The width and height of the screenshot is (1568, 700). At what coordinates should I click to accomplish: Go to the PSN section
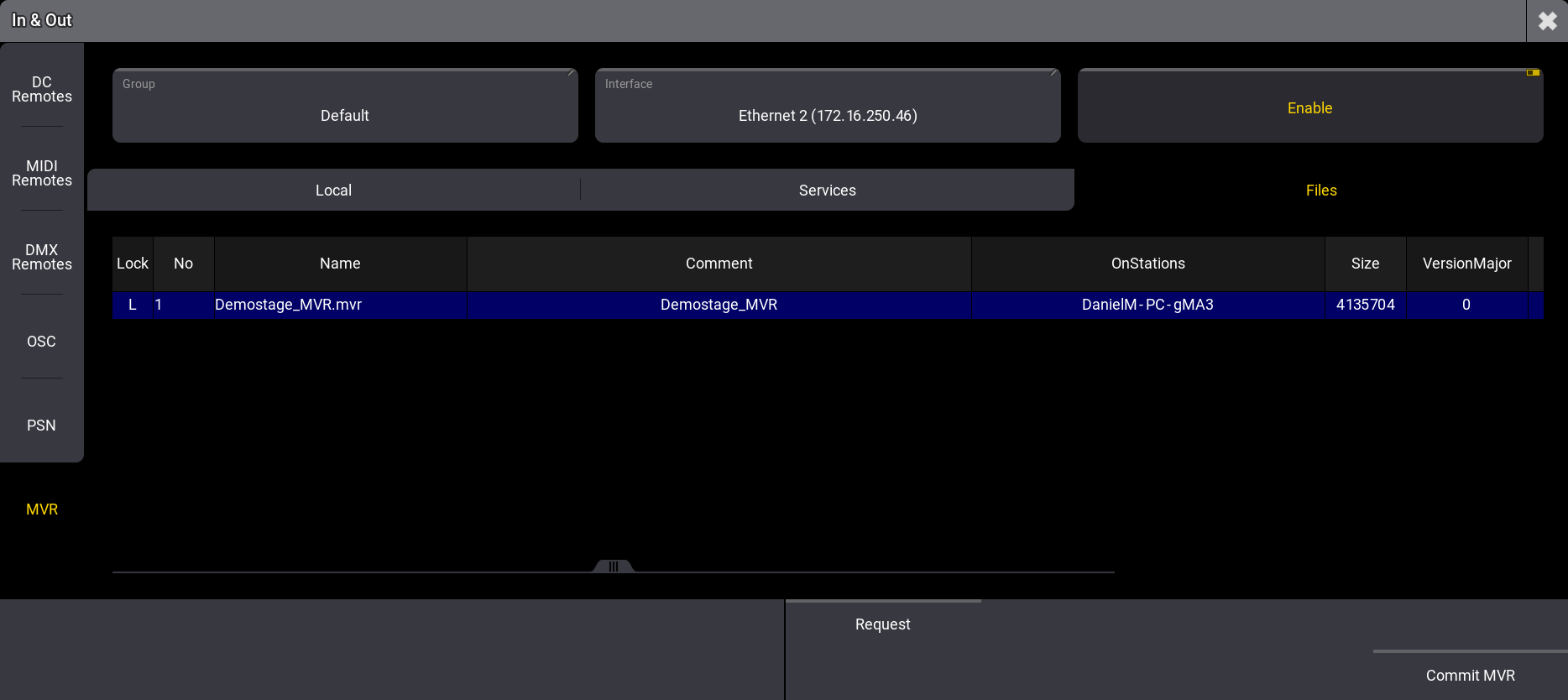pos(42,426)
